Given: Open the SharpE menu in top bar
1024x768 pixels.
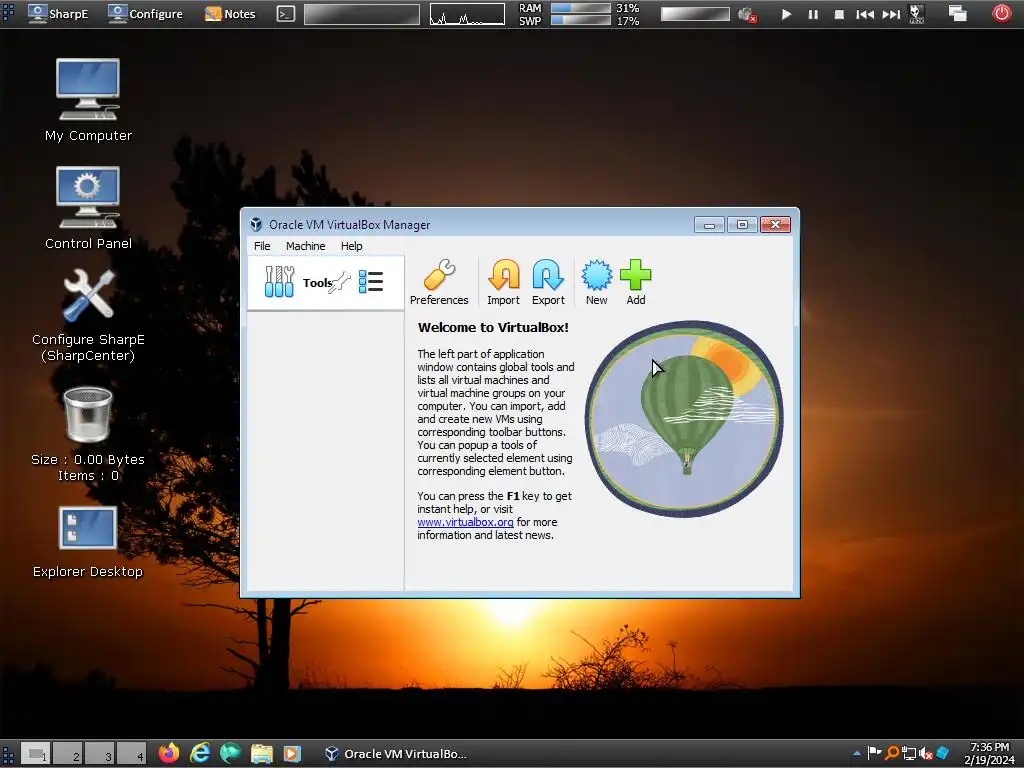Looking at the screenshot, I should point(59,14).
